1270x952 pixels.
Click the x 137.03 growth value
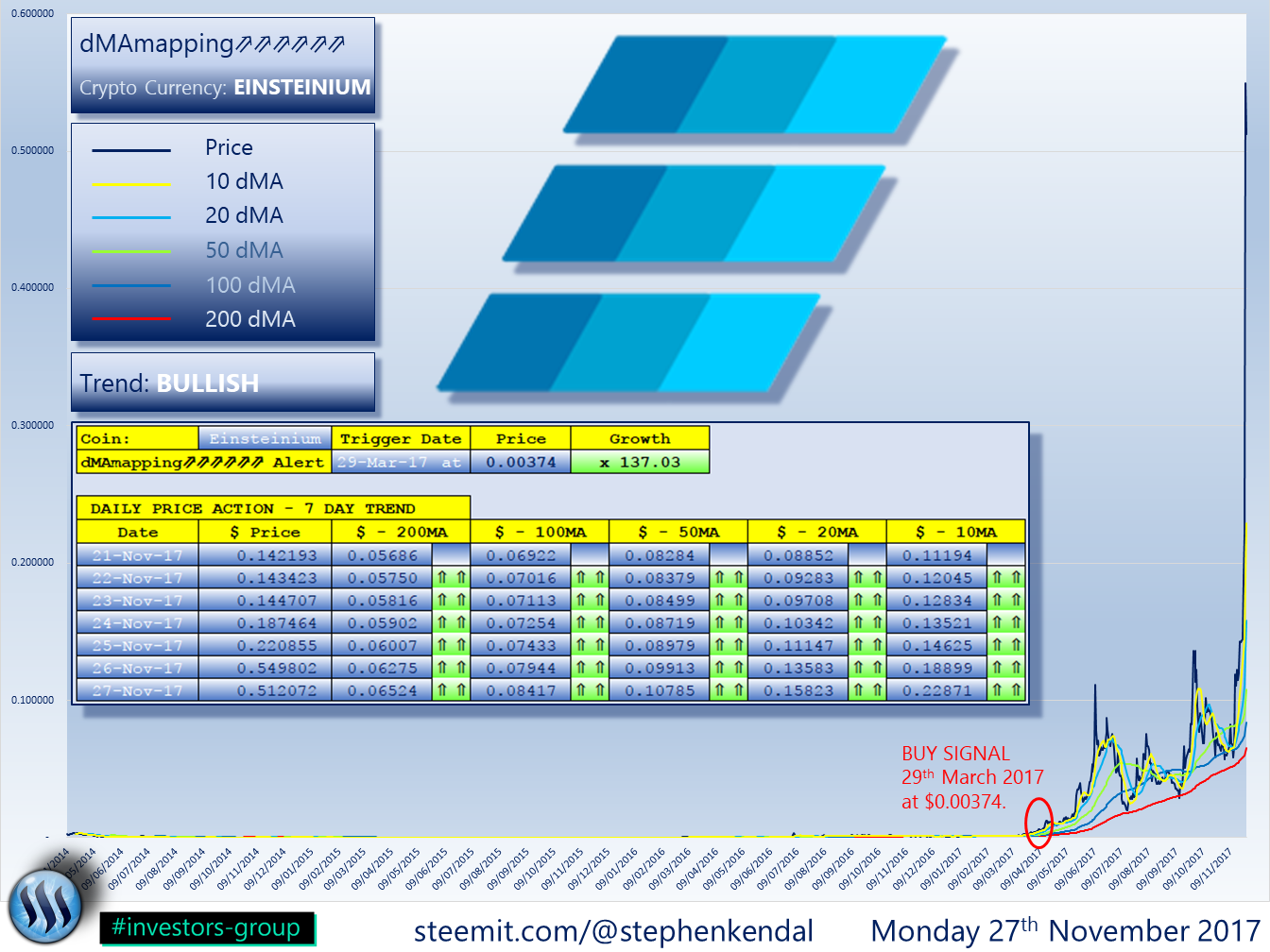(x=640, y=462)
